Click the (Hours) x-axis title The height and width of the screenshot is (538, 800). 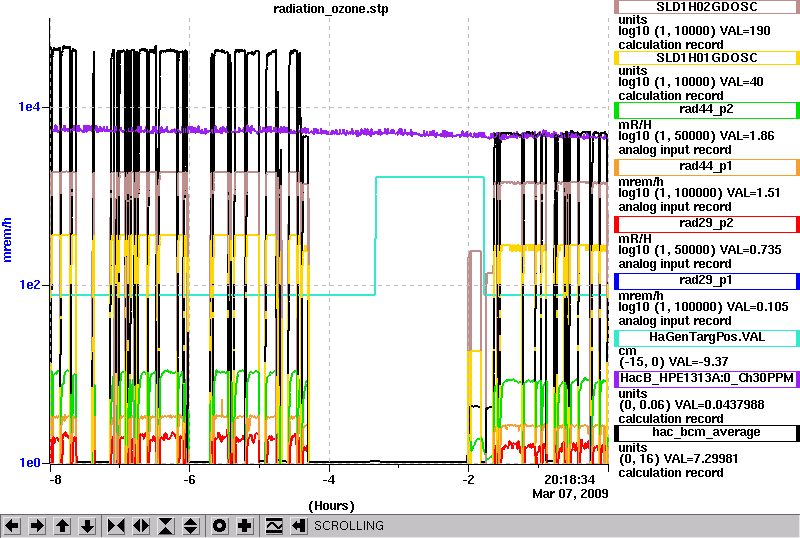tap(331, 506)
